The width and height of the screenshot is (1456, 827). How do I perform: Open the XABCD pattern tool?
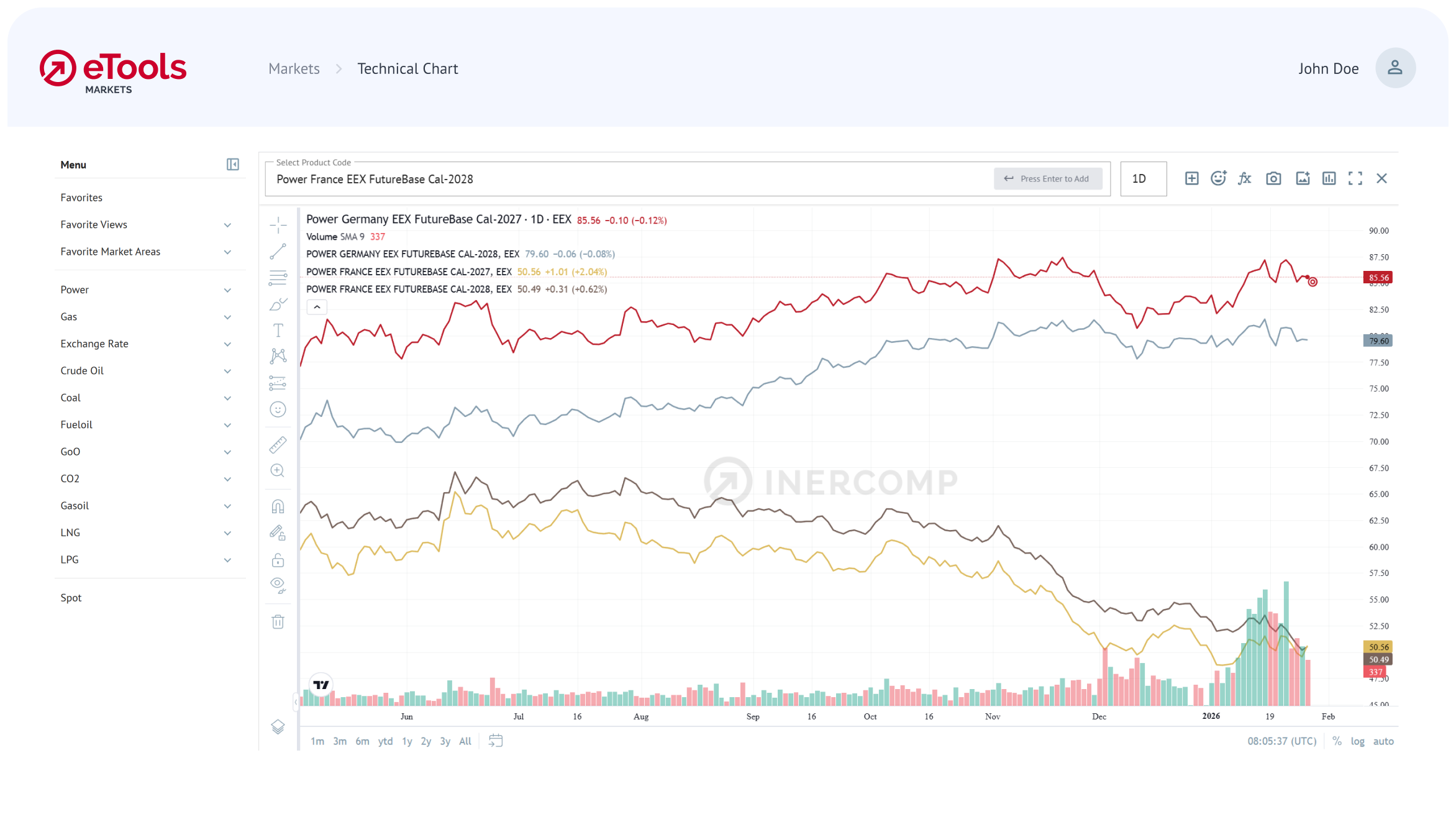278,355
